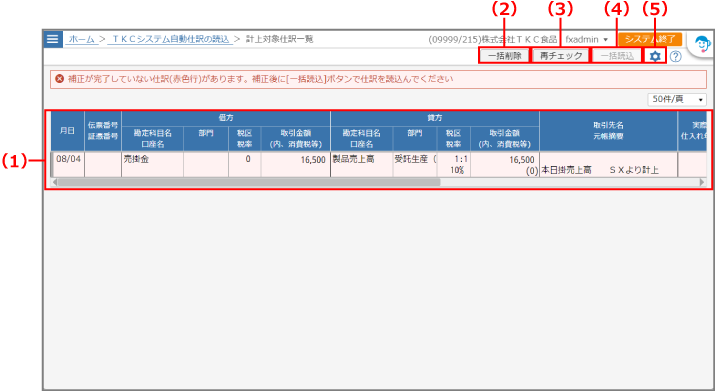Screen dimensions: 715x391
Task: Open the fxadmin user dropdown
Action: coord(586,39)
